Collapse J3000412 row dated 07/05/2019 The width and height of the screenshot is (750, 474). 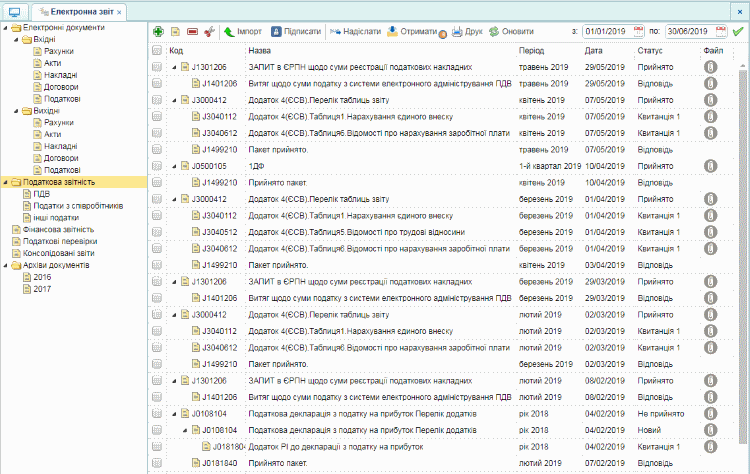pyautogui.click(x=175, y=100)
